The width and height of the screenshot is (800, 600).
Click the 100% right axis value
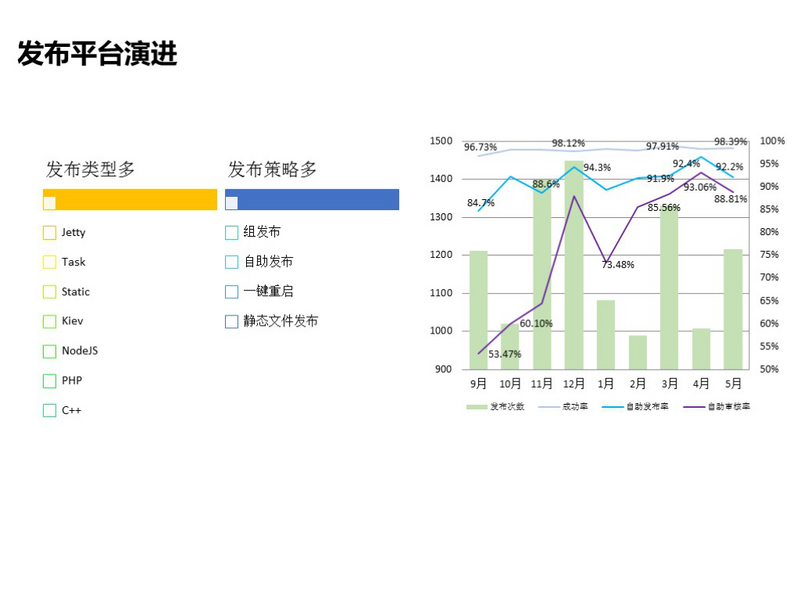point(772,141)
